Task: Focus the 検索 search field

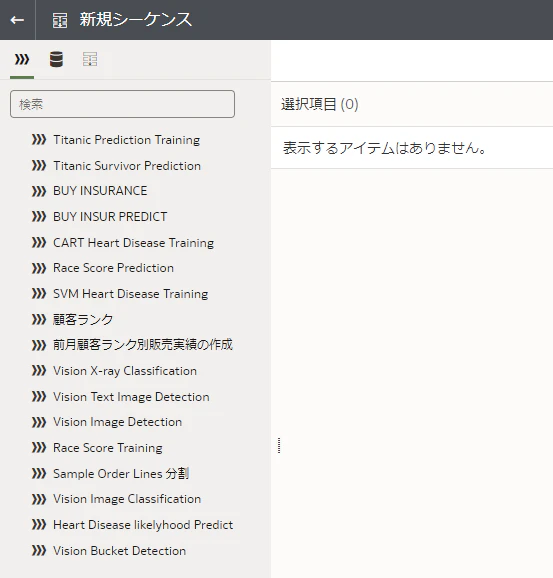Action: point(122,104)
